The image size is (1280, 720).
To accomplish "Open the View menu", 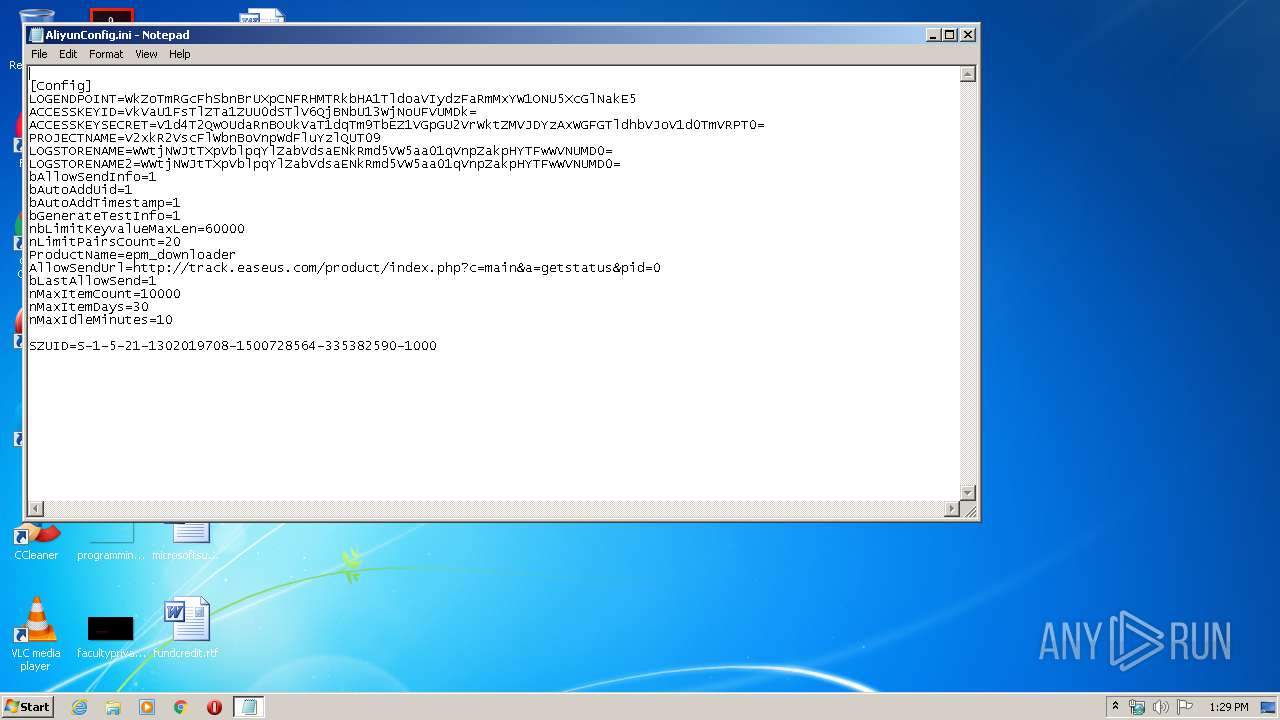I will click(146, 54).
